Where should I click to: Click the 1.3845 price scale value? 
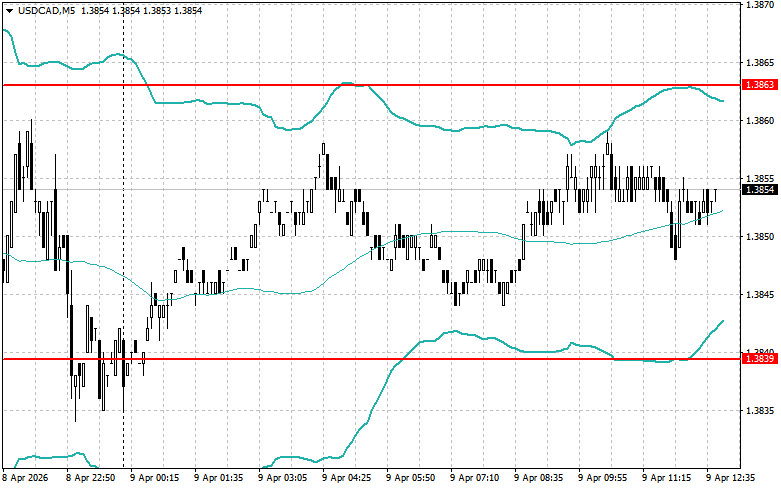coord(760,294)
